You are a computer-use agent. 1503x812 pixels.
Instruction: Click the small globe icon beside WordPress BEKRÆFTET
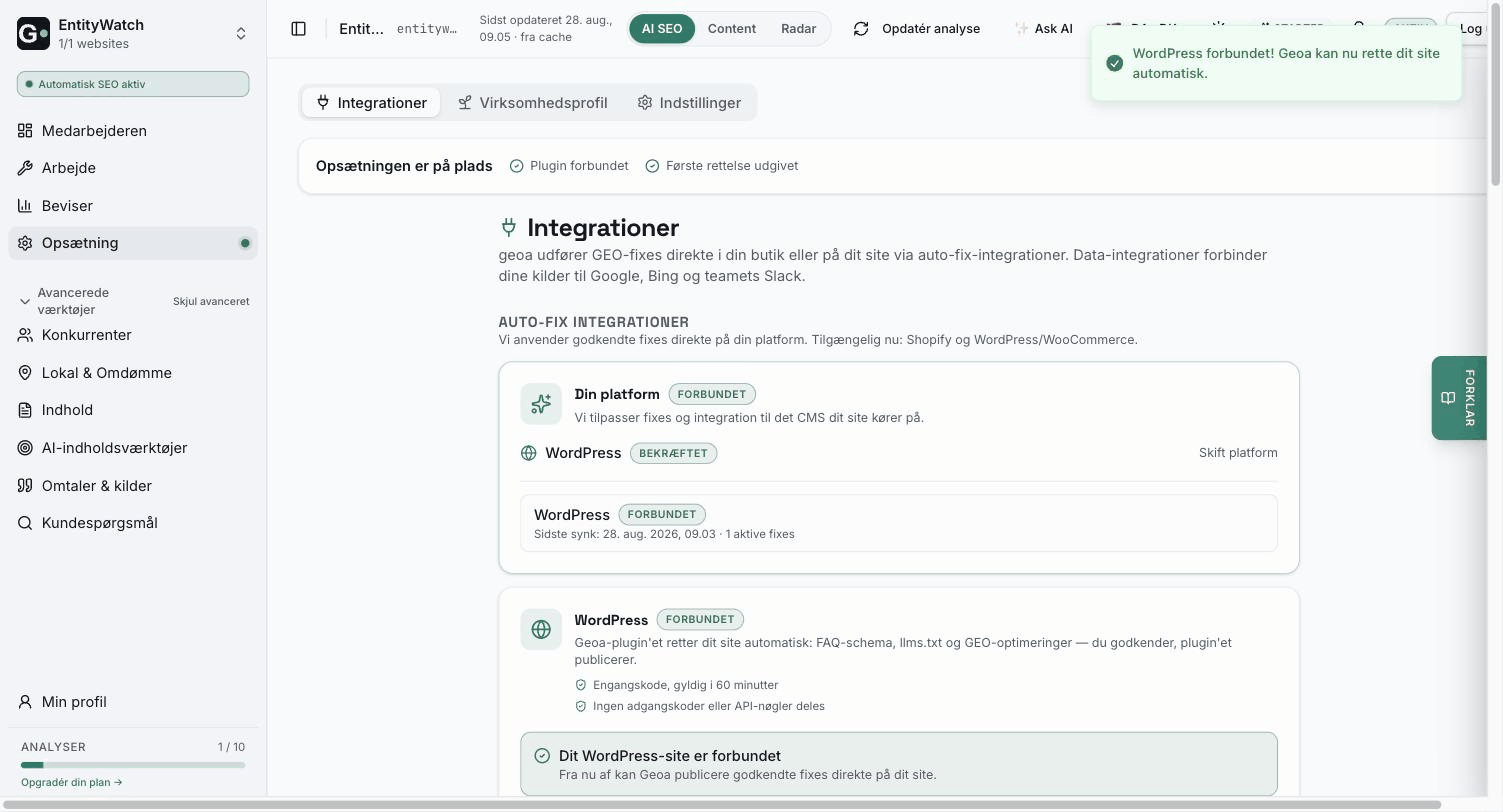[x=529, y=453]
